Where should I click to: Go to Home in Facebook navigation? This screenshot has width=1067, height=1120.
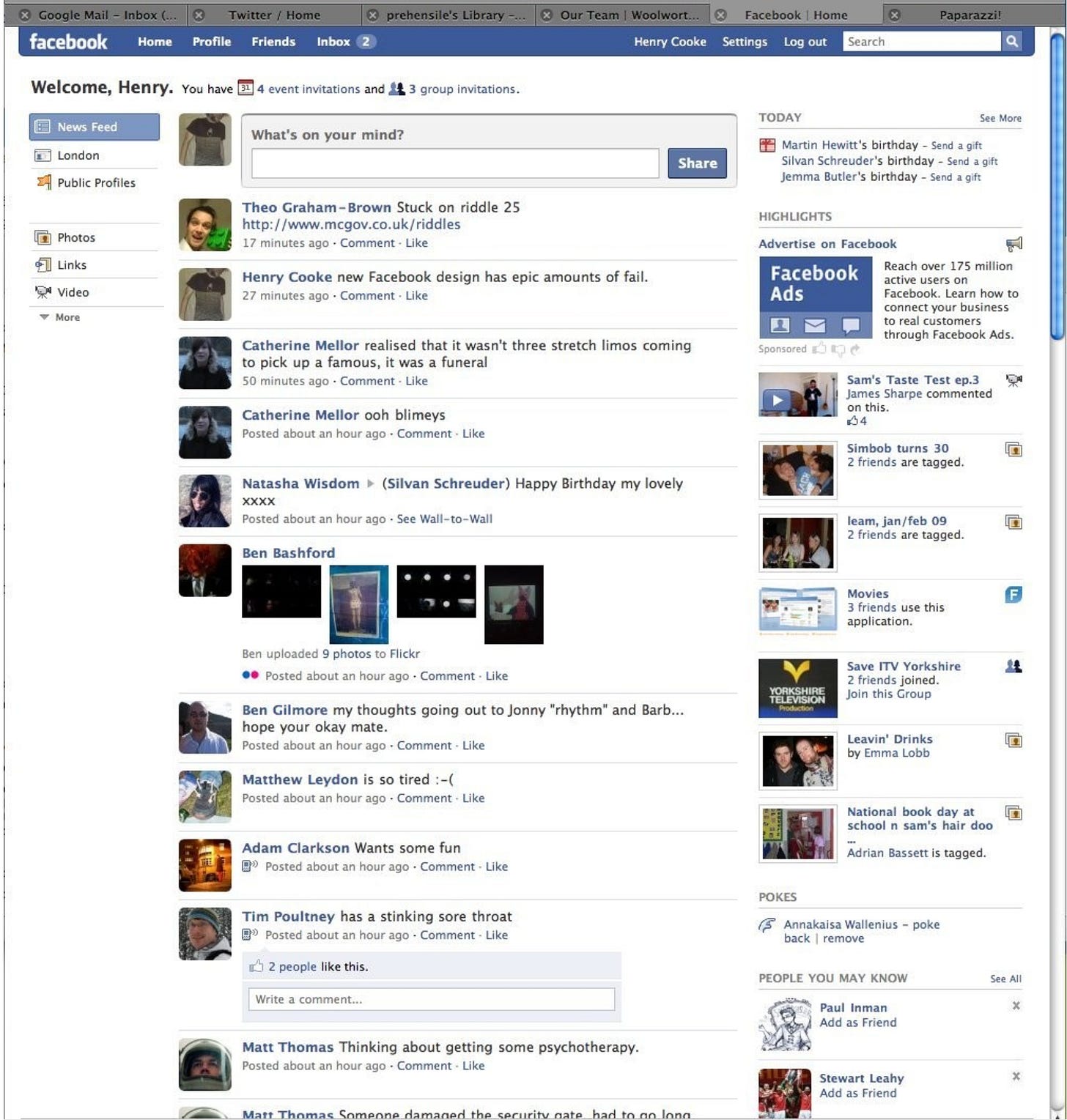[155, 42]
